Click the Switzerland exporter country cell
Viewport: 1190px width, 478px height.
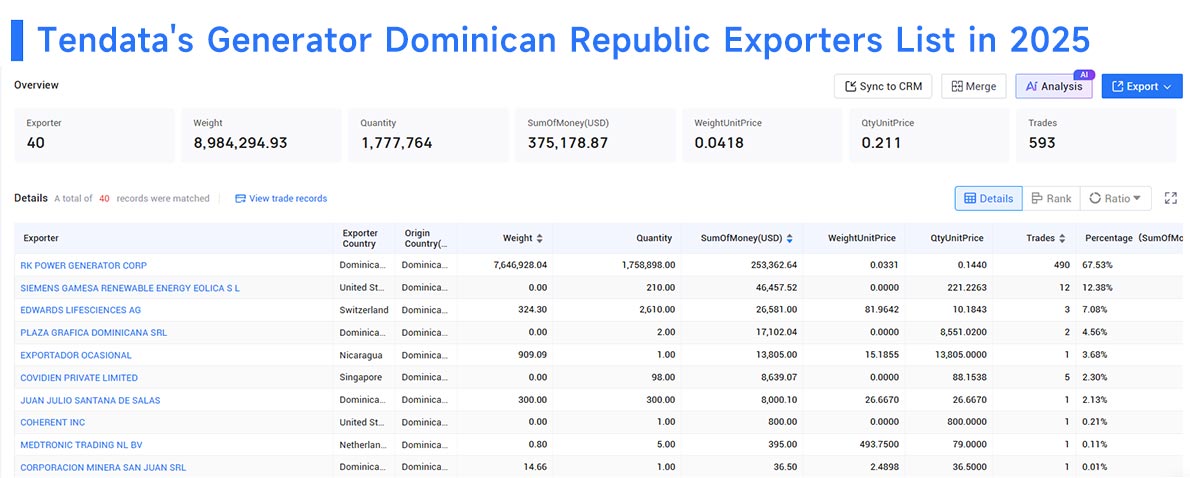[364, 310]
